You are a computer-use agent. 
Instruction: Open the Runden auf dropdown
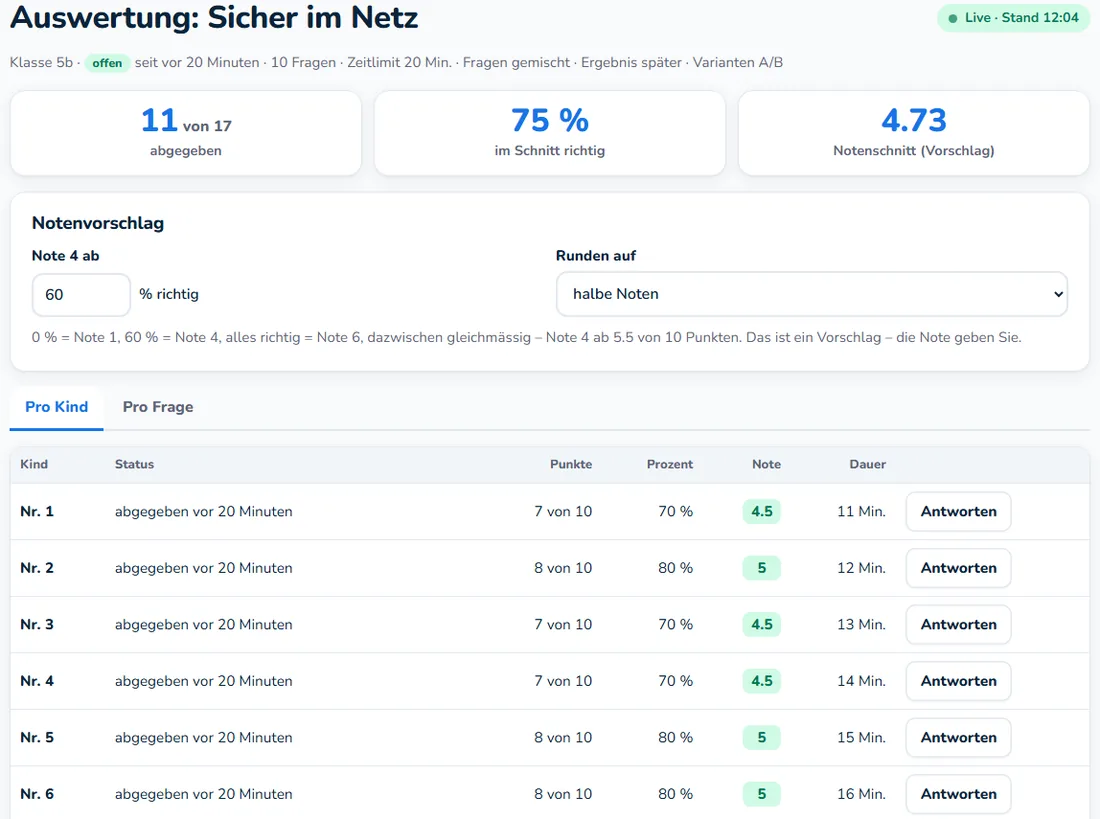click(x=812, y=294)
